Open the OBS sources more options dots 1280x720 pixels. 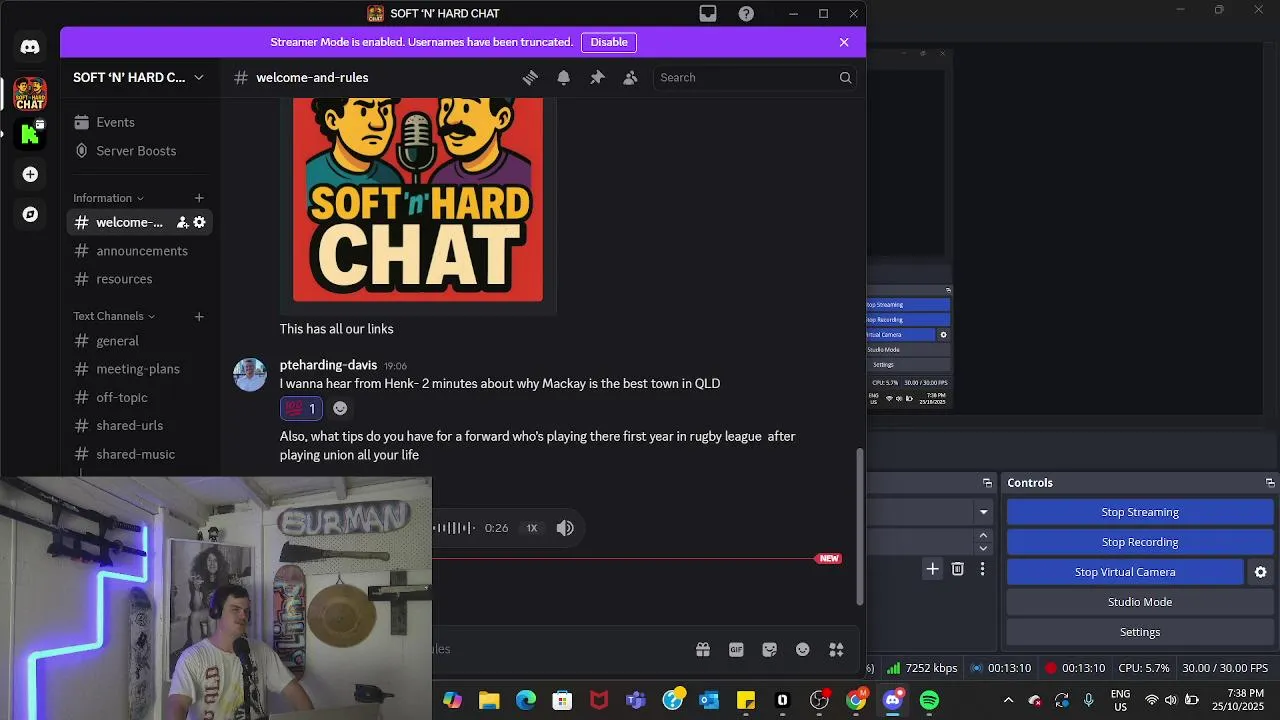pos(982,569)
